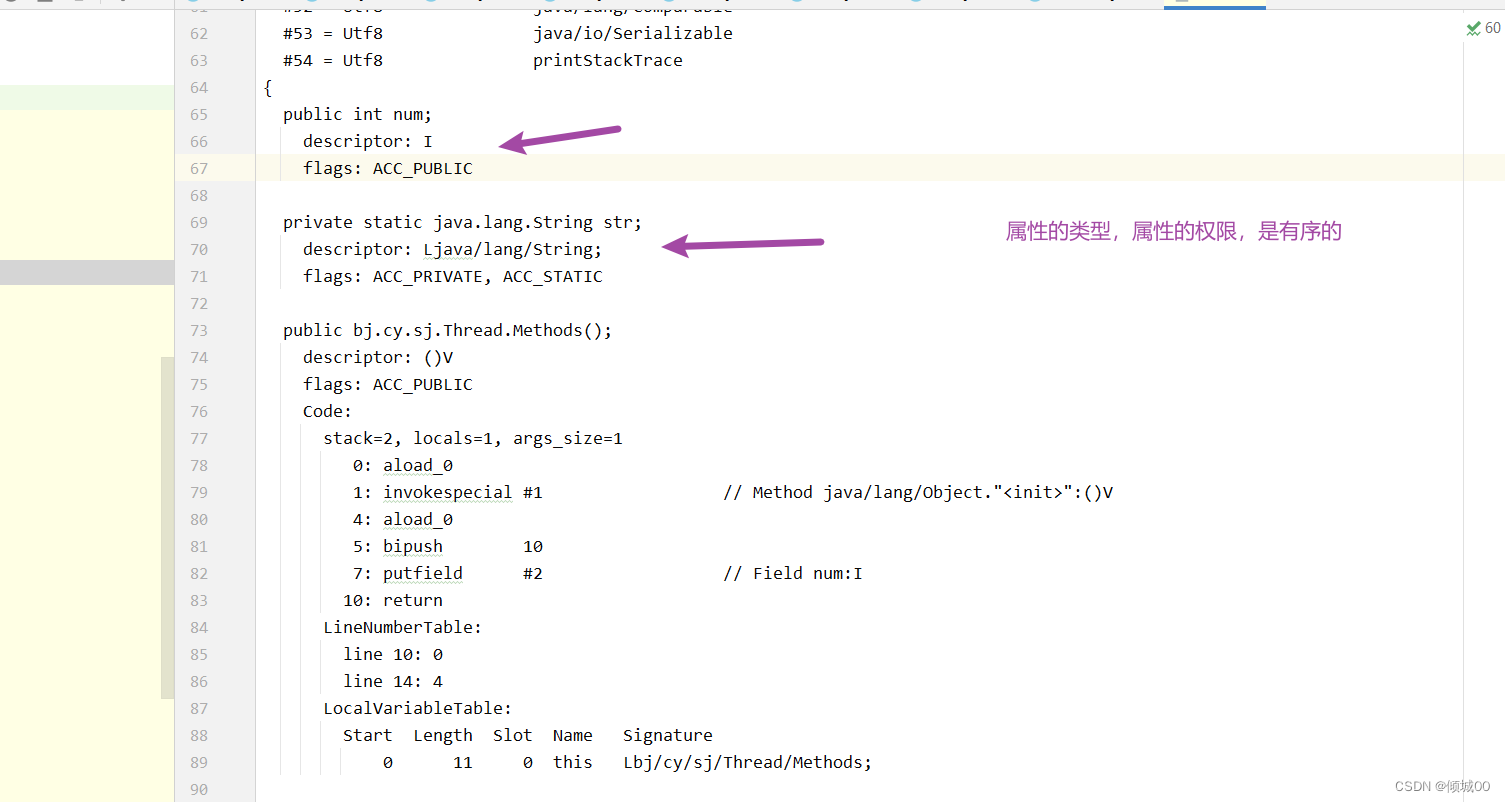Click the "putfield" instruction
Screen dimensions: 1505x802
[x=423, y=573]
